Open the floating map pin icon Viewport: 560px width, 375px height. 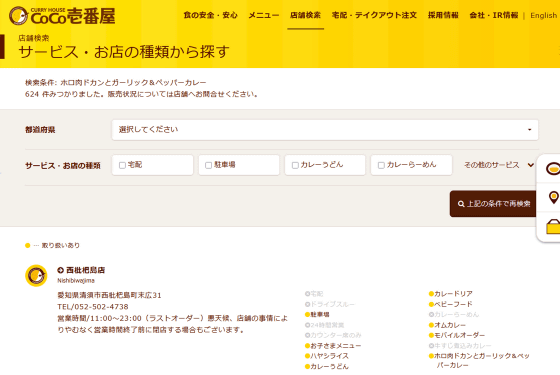tap(554, 197)
